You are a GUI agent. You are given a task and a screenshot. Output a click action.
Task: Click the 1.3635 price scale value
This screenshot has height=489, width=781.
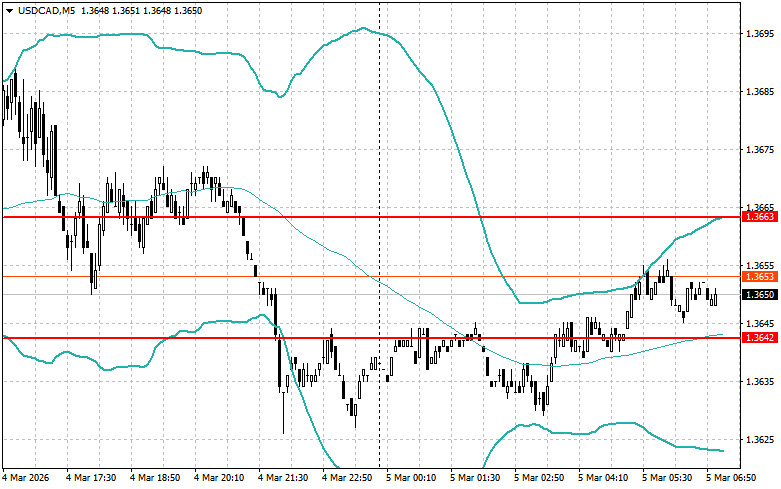coord(760,381)
